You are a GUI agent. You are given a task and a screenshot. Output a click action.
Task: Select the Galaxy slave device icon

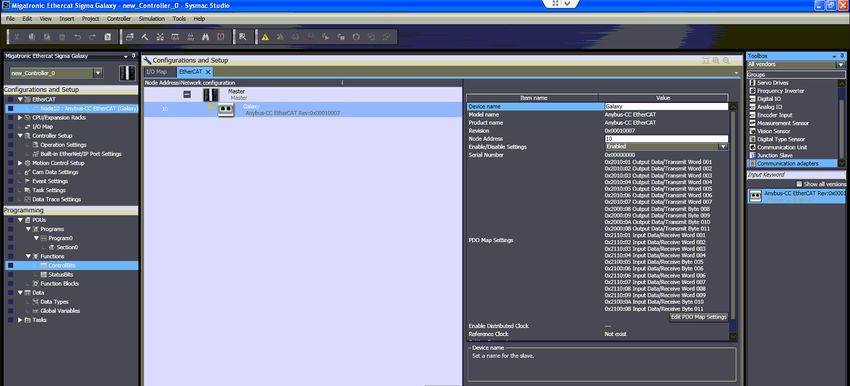[x=226, y=110]
